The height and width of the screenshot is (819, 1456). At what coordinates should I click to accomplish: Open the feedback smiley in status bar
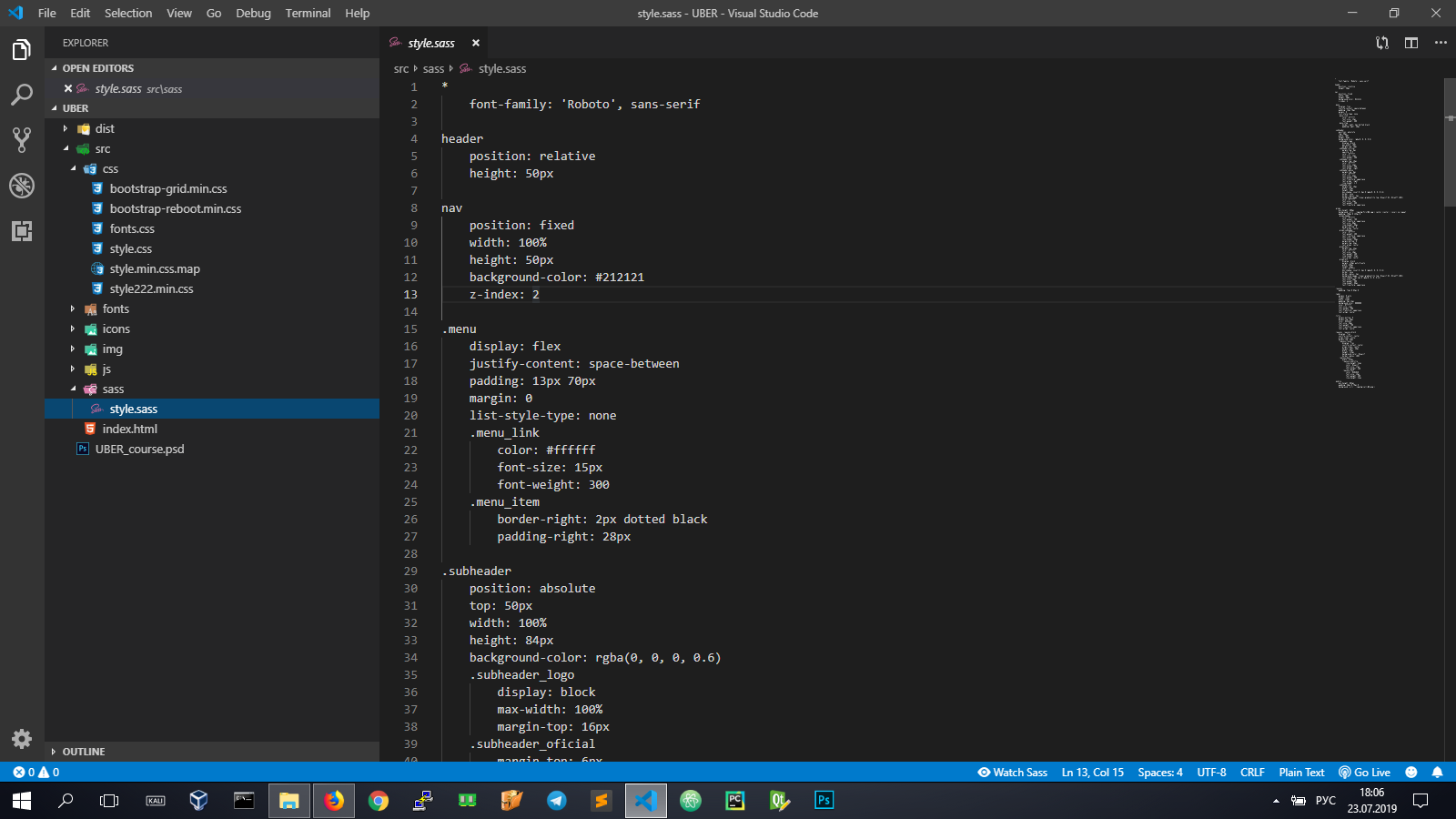[x=1411, y=772]
